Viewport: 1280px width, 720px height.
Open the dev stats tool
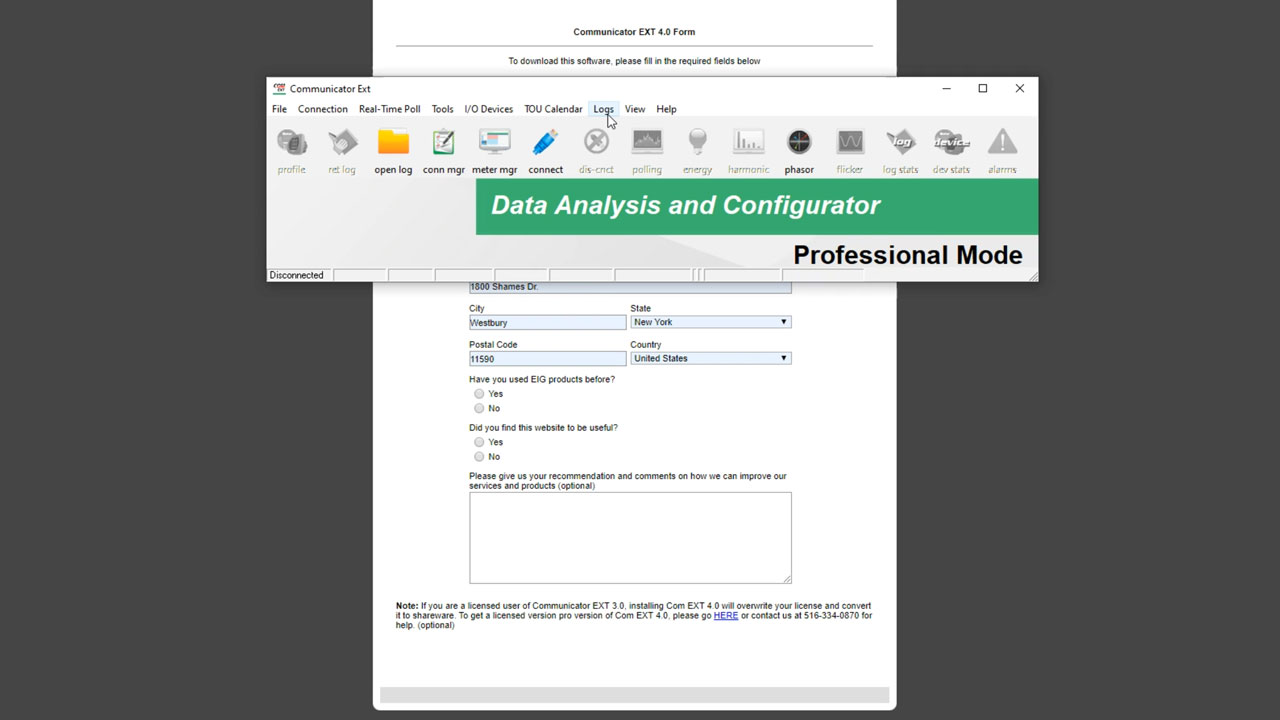[x=951, y=150]
